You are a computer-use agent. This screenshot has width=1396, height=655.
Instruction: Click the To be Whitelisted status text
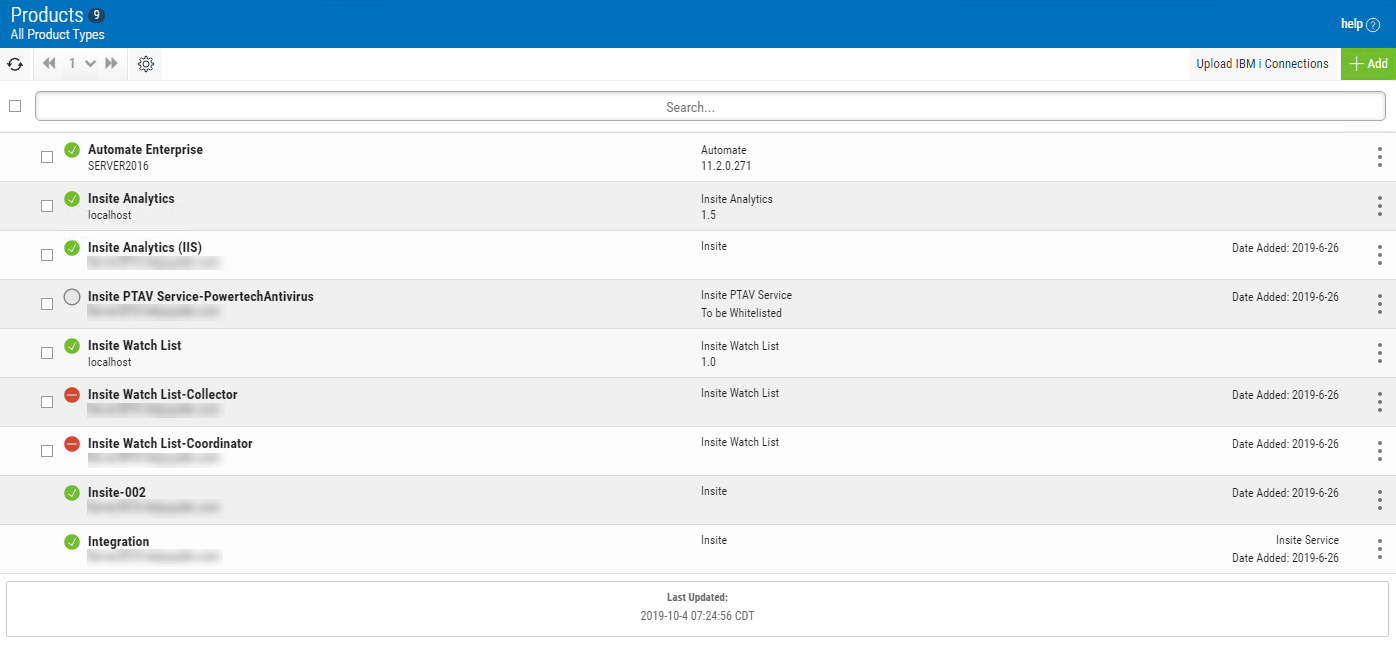coord(741,313)
